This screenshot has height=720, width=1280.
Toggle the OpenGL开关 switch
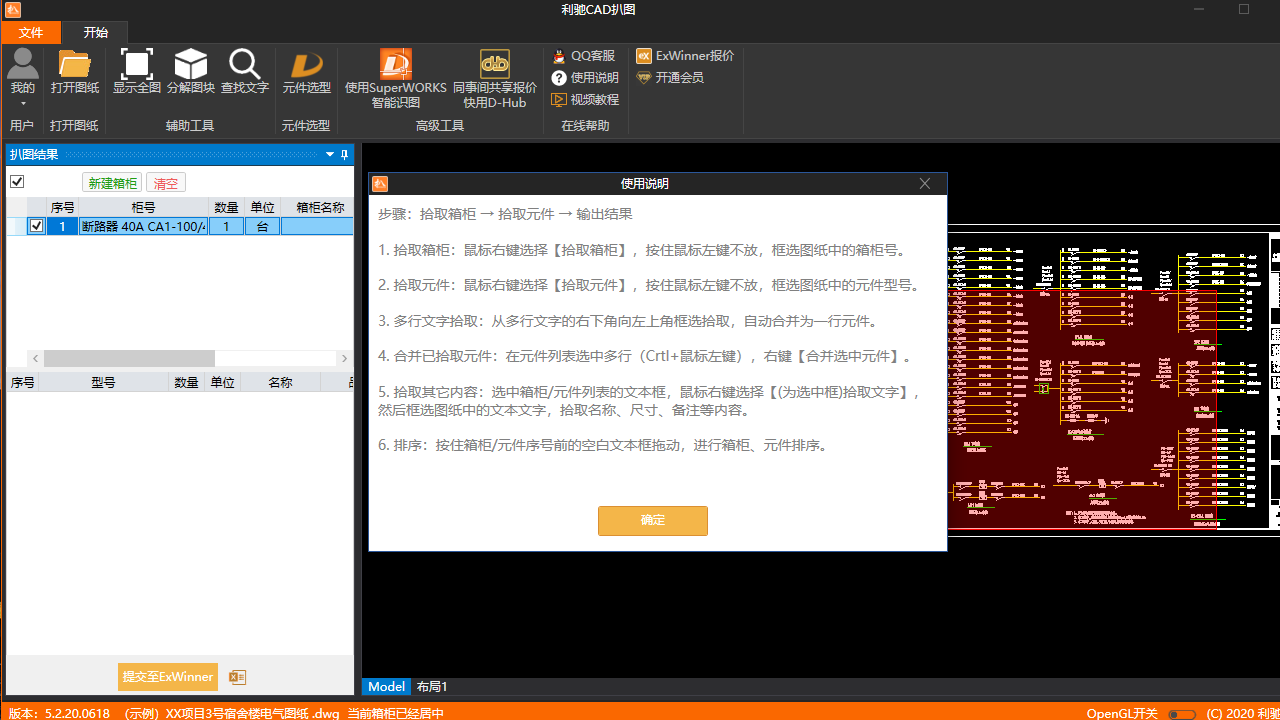(1181, 714)
